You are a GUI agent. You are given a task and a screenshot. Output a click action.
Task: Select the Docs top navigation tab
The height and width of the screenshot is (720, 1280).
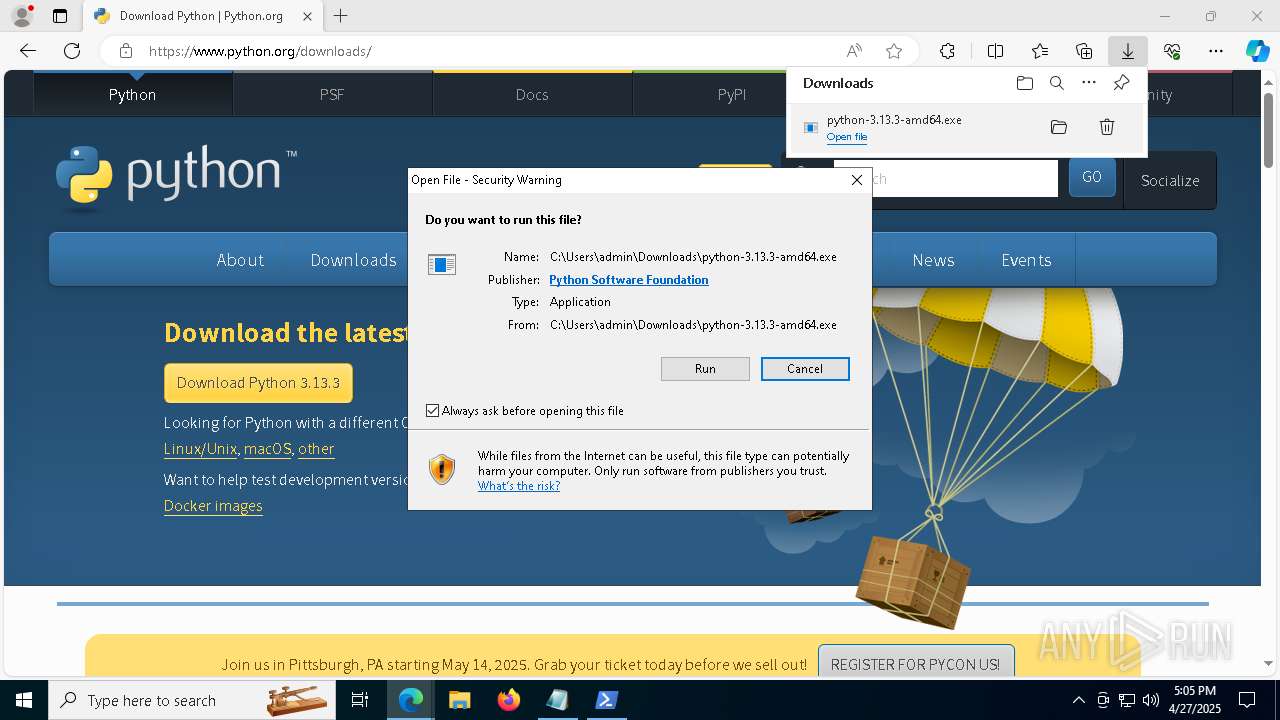click(532, 95)
